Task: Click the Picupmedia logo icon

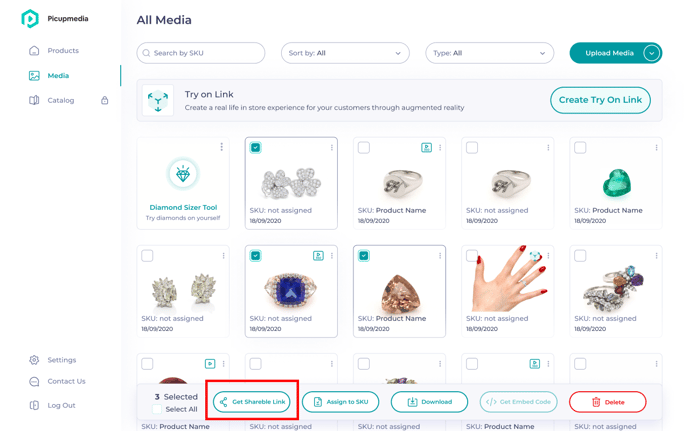Action: click(x=30, y=18)
